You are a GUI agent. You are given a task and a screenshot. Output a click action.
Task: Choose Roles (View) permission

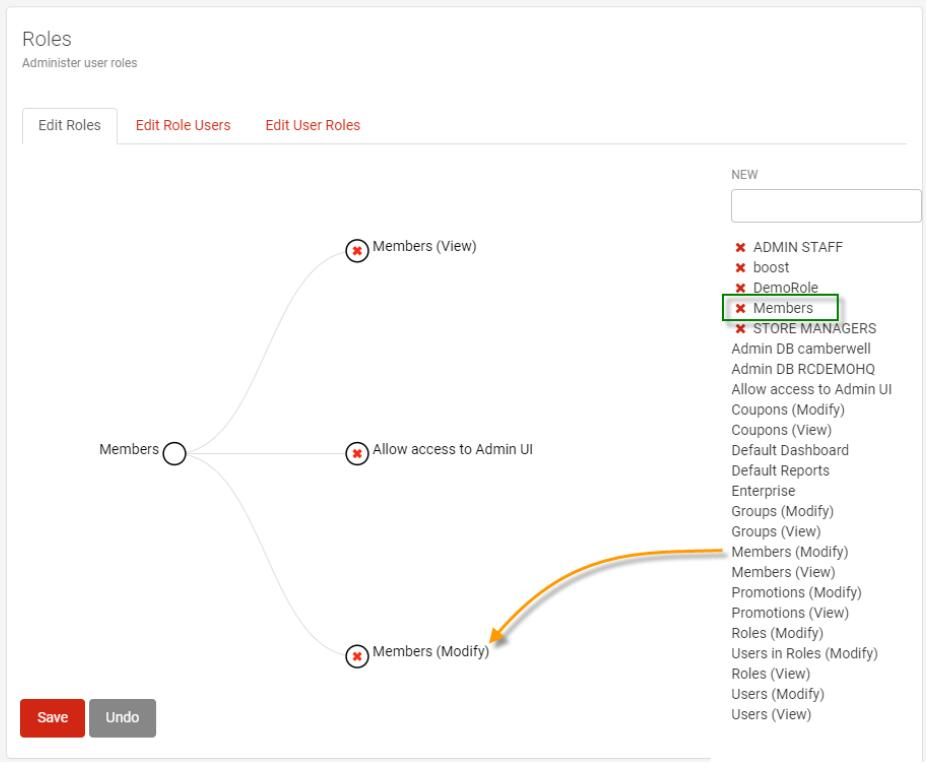coord(770,674)
